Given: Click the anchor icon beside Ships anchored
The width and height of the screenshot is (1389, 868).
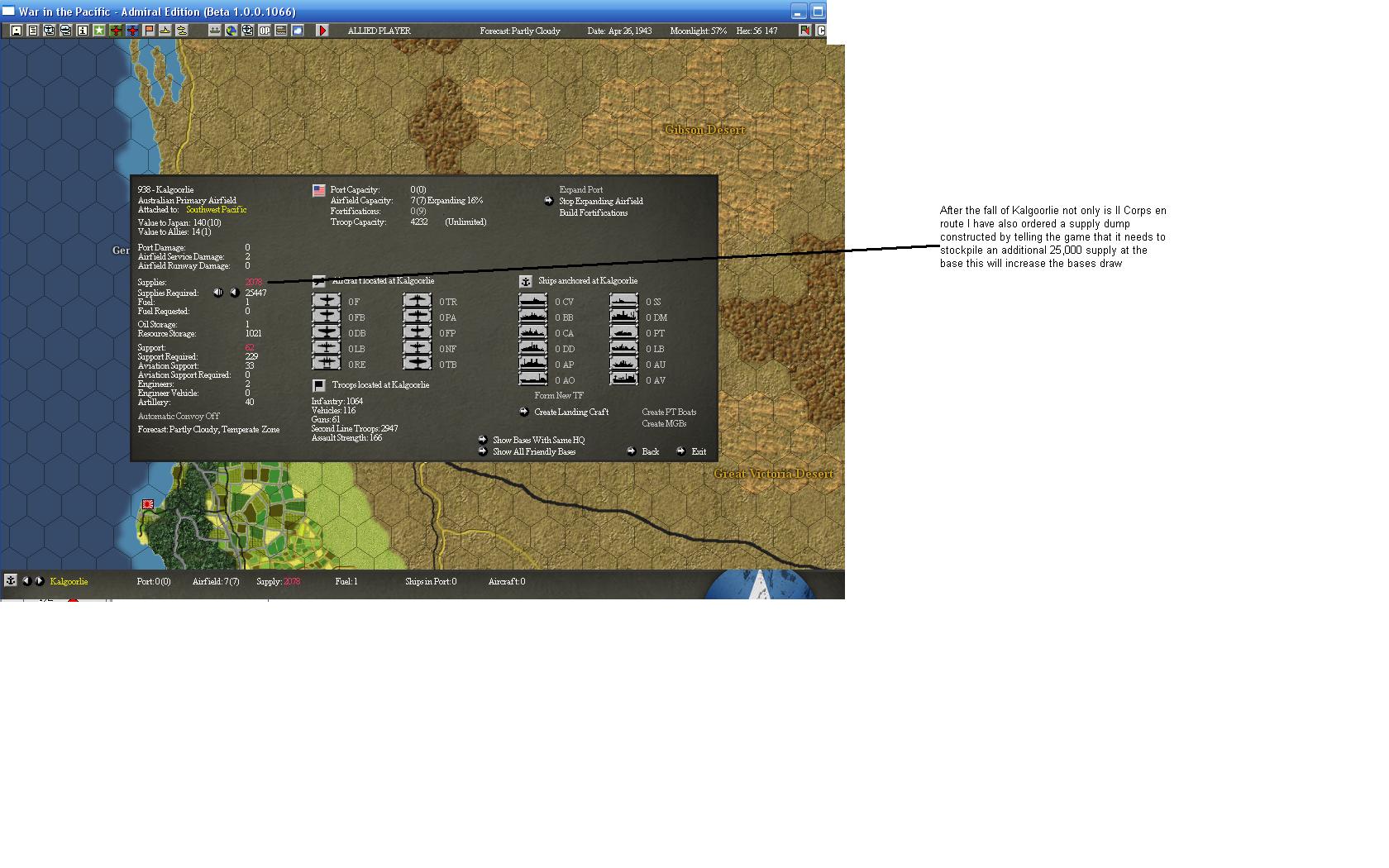Looking at the screenshot, I should (x=525, y=282).
